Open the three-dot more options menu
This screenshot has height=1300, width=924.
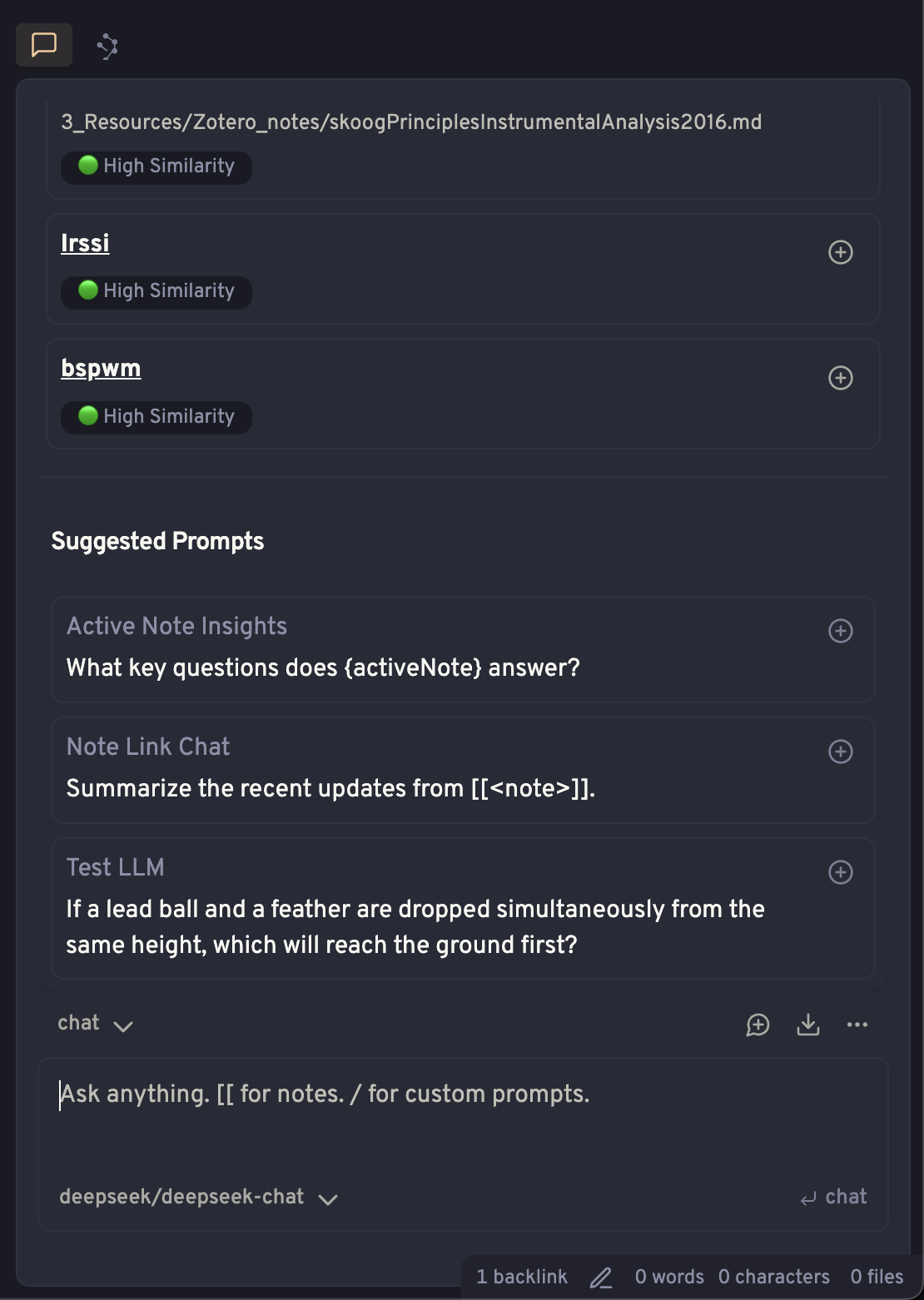coord(857,1025)
